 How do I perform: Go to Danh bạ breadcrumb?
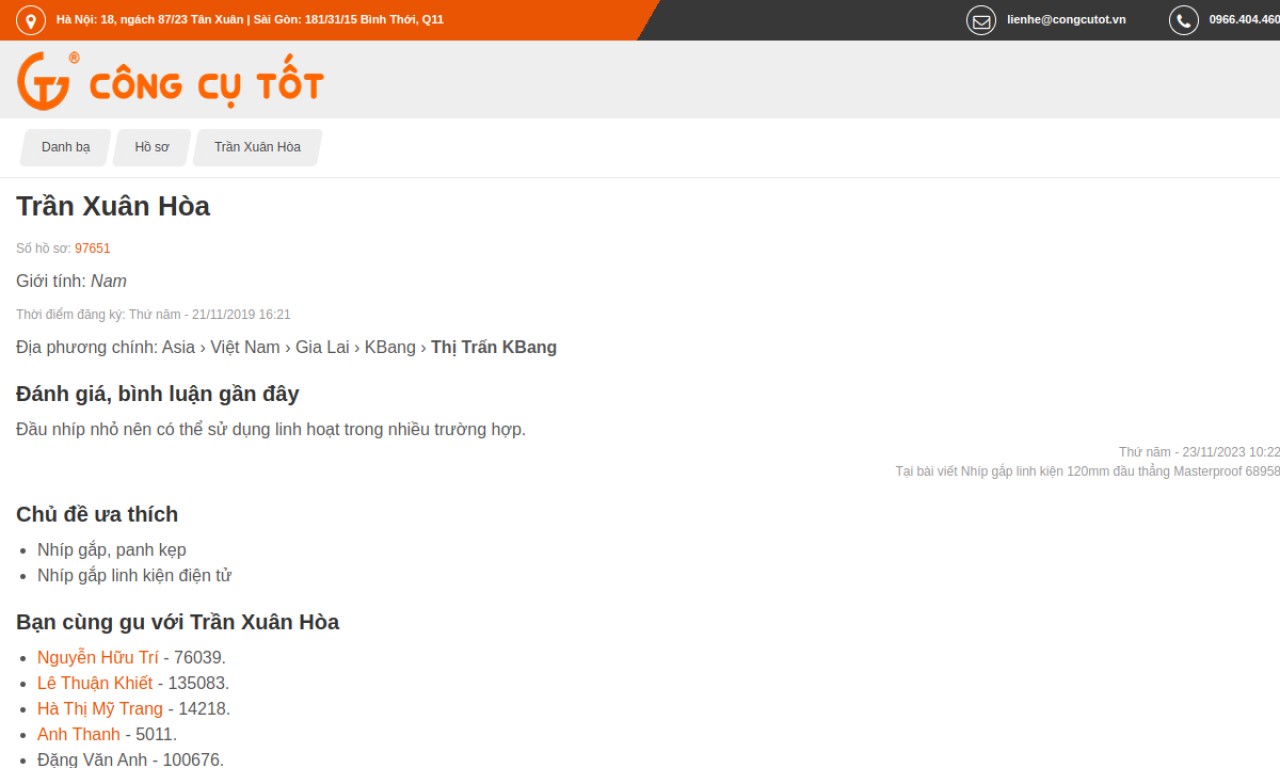point(66,147)
